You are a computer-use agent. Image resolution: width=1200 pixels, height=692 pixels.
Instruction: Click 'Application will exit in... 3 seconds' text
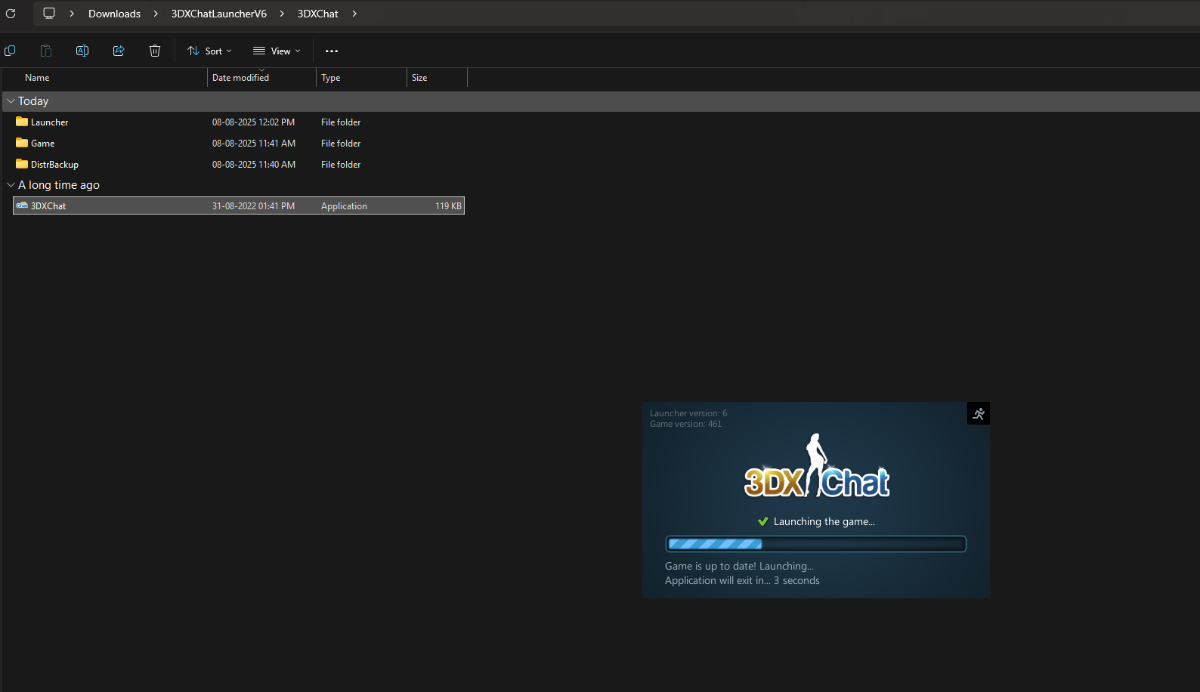(x=742, y=580)
